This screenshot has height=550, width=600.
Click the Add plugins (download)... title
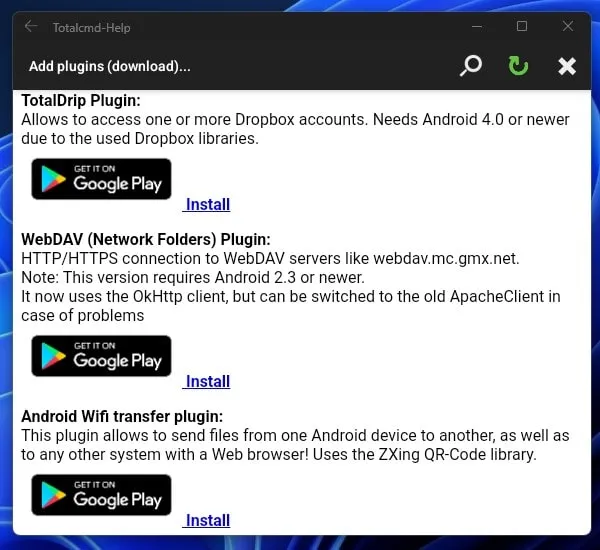(x=110, y=66)
